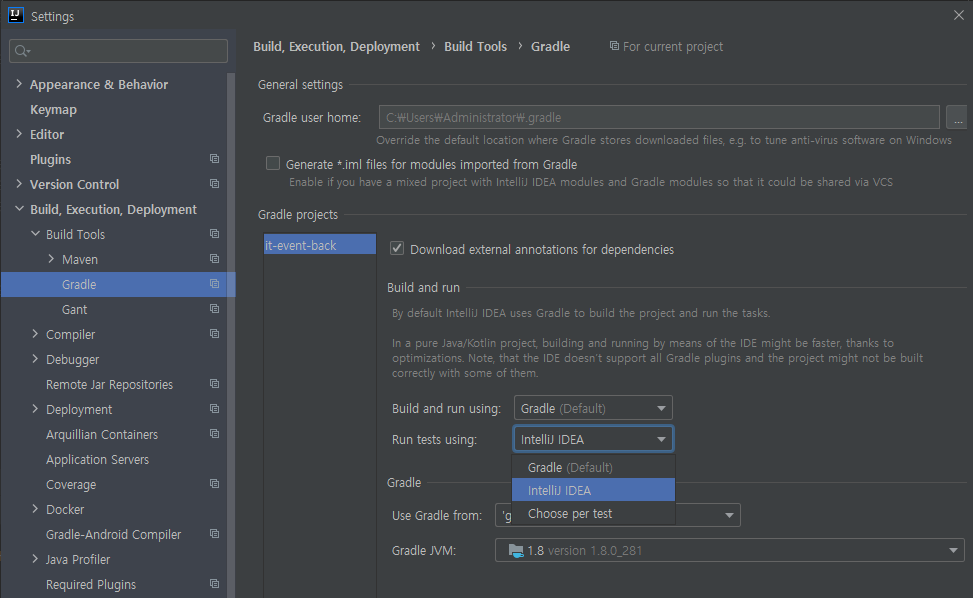973x598 pixels.
Task: Click the Gradle breadcrumb
Action: 550,47
